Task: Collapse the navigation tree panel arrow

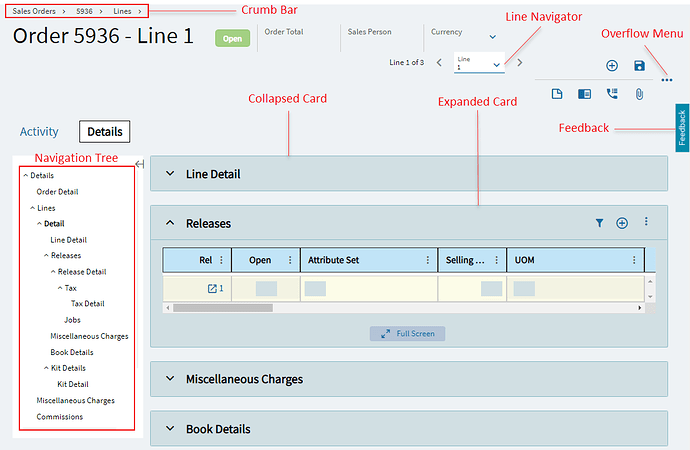Action: click(139, 164)
